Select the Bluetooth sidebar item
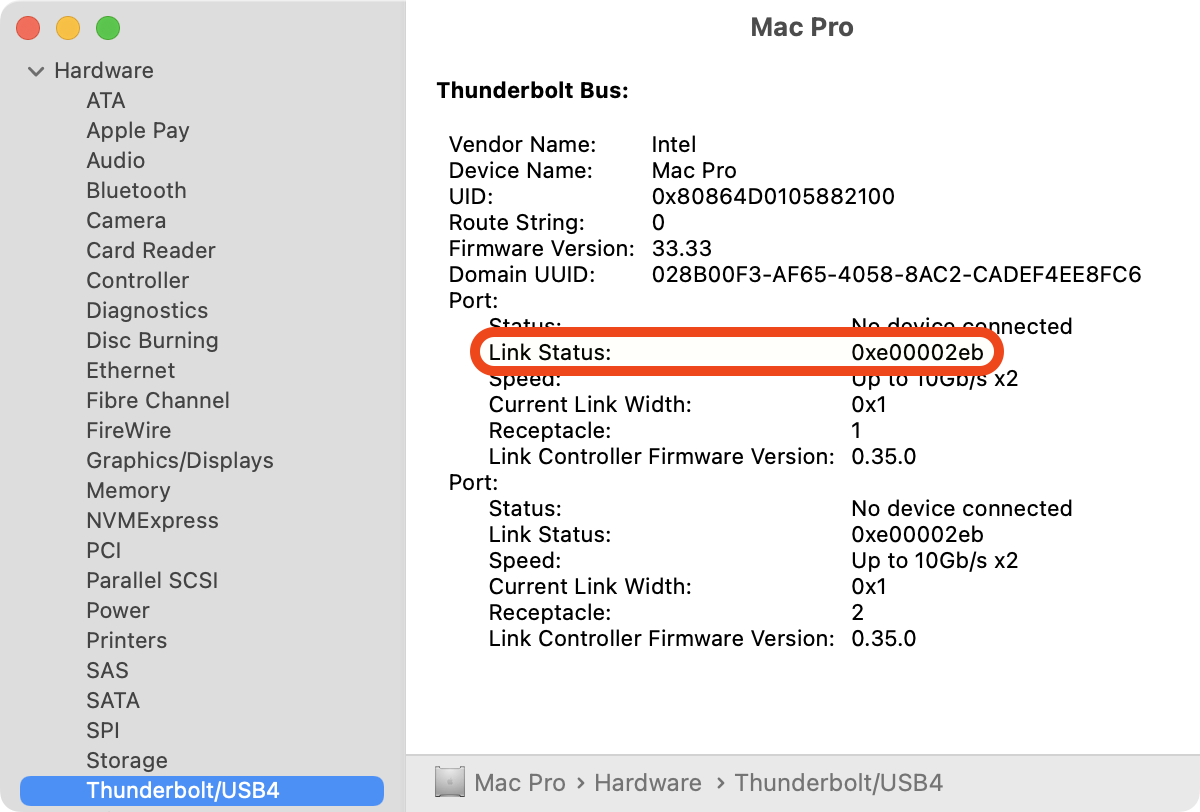This screenshot has height=812, width=1200. click(x=136, y=190)
